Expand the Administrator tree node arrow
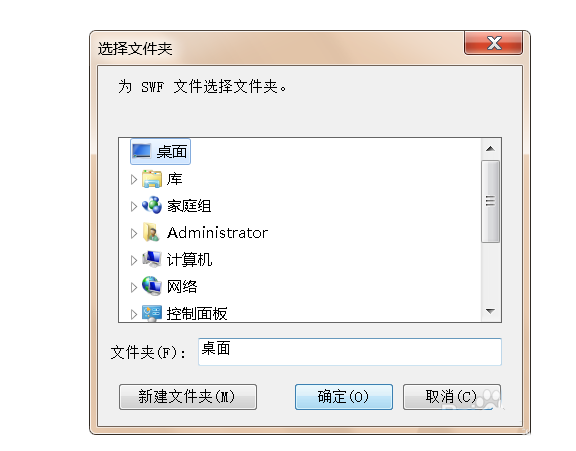Viewport: 576px width, 451px height. click(134, 233)
